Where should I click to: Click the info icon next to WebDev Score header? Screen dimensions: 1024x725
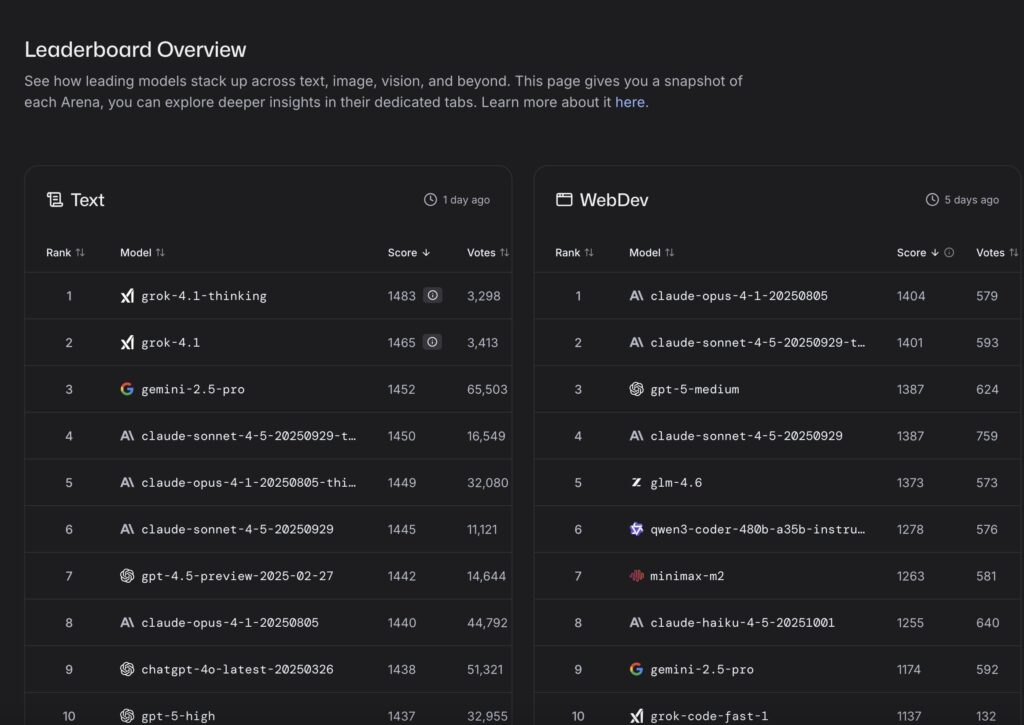(x=949, y=253)
